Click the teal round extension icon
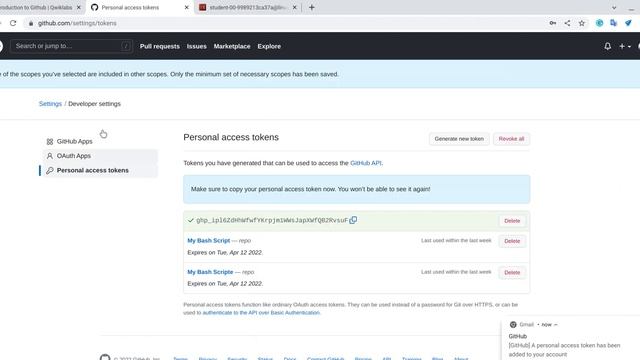This screenshot has height=360, width=640. tap(599, 23)
